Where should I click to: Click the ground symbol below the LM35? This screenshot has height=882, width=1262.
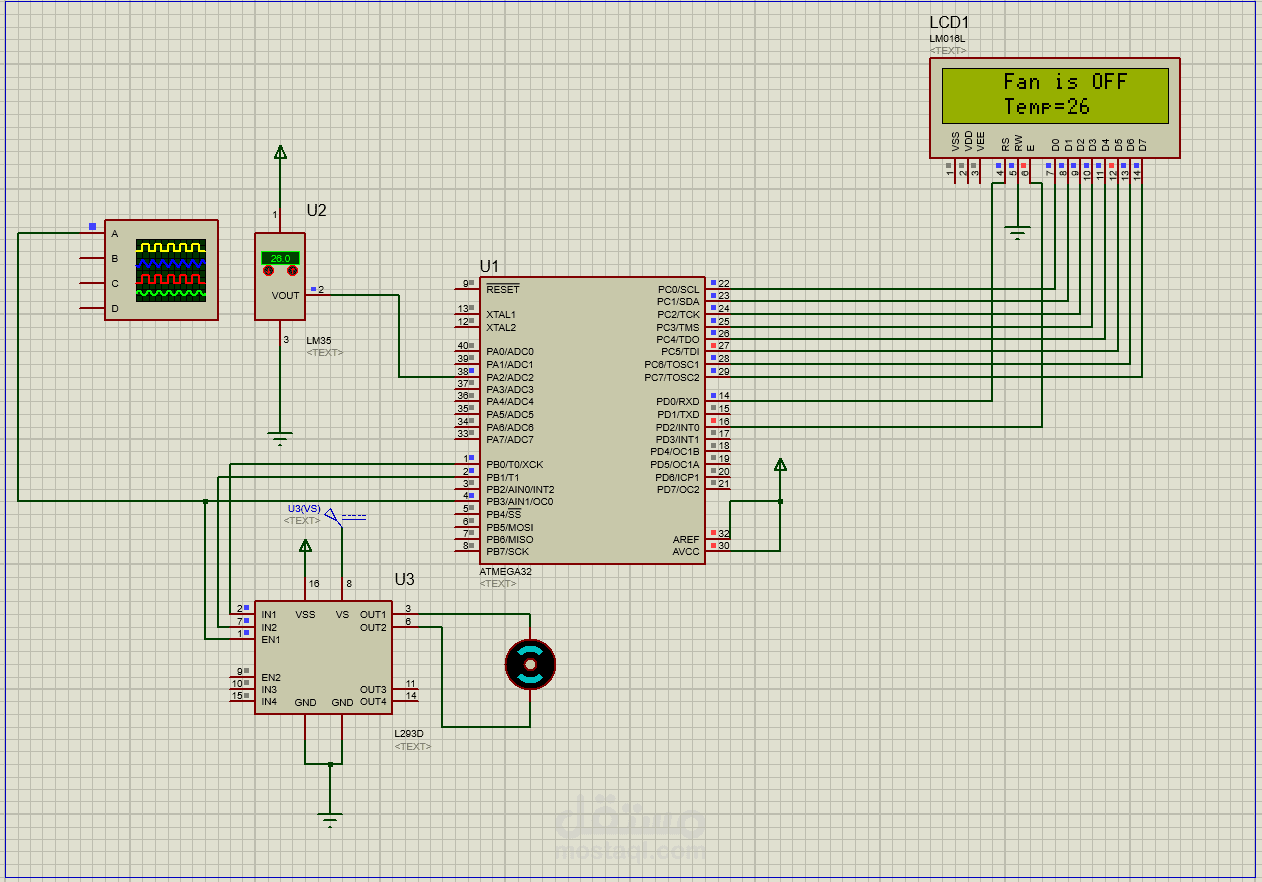280,439
